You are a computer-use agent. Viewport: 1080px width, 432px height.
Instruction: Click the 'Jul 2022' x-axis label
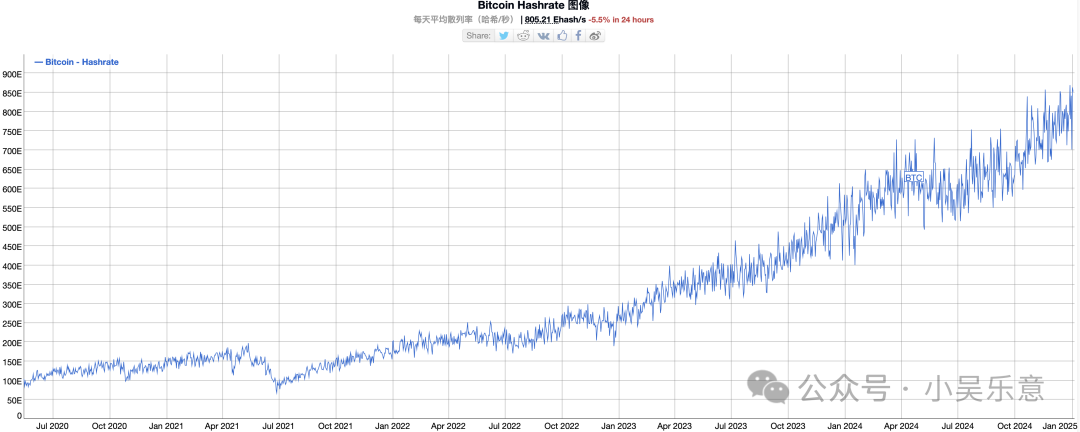(504, 426)
